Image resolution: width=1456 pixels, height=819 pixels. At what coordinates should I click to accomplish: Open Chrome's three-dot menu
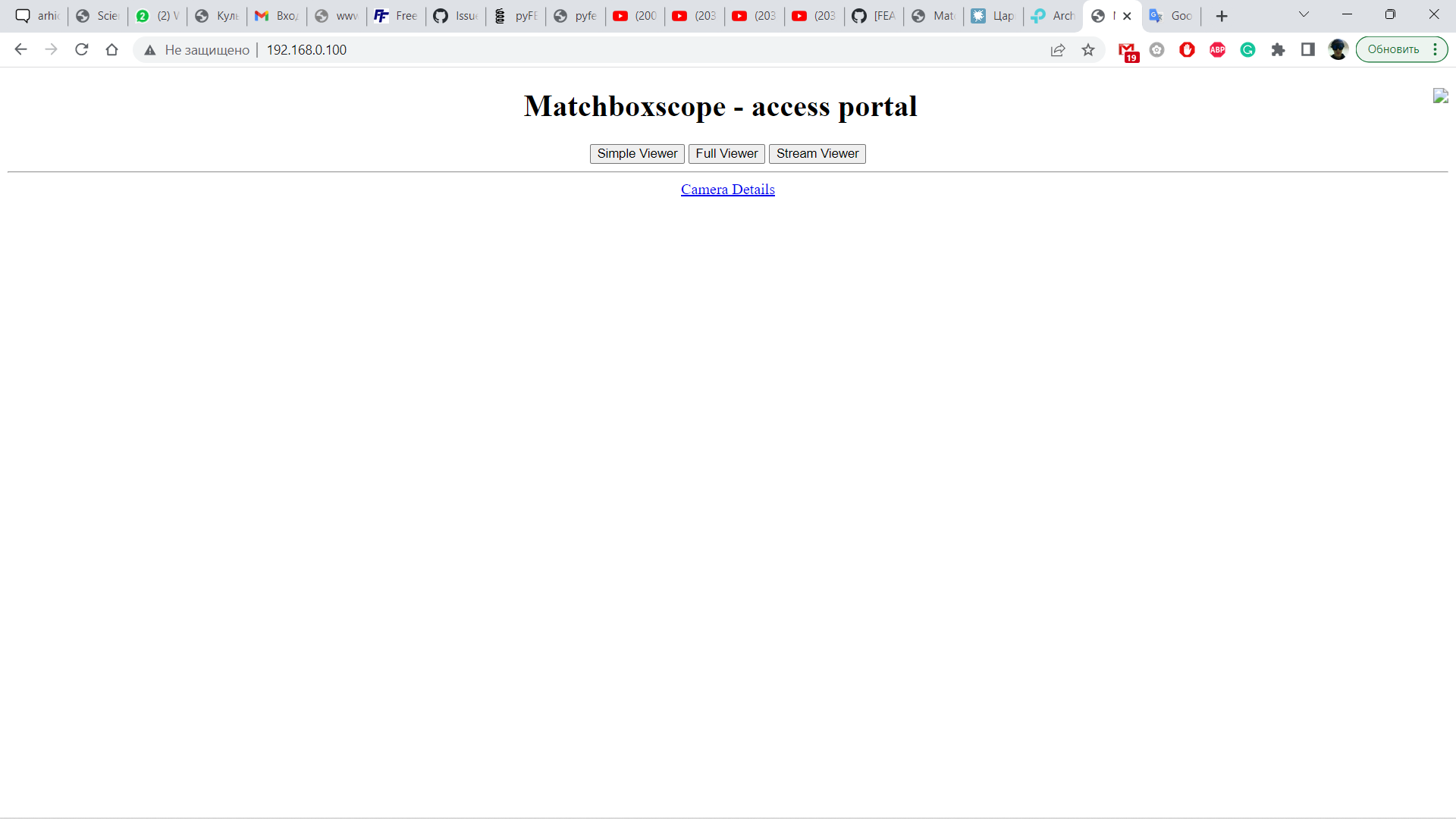point(1435,50)
